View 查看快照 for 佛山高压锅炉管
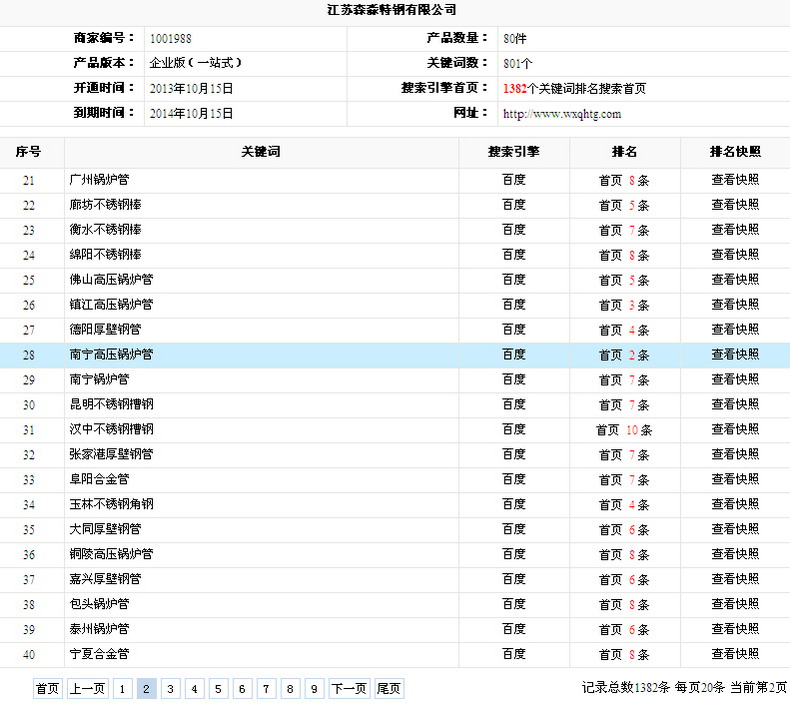The height and width of the screenshot is (704, 790). [735, 280]
